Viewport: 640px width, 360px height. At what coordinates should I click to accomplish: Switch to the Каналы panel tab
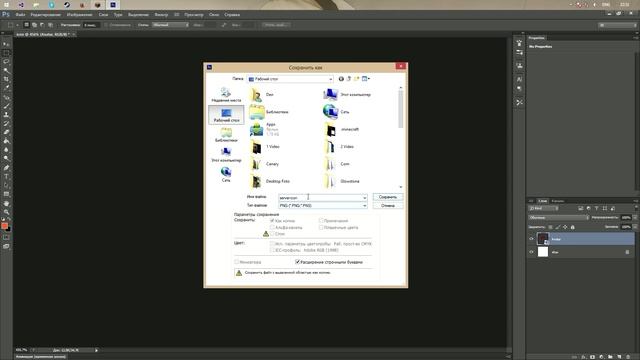[558, 201]
